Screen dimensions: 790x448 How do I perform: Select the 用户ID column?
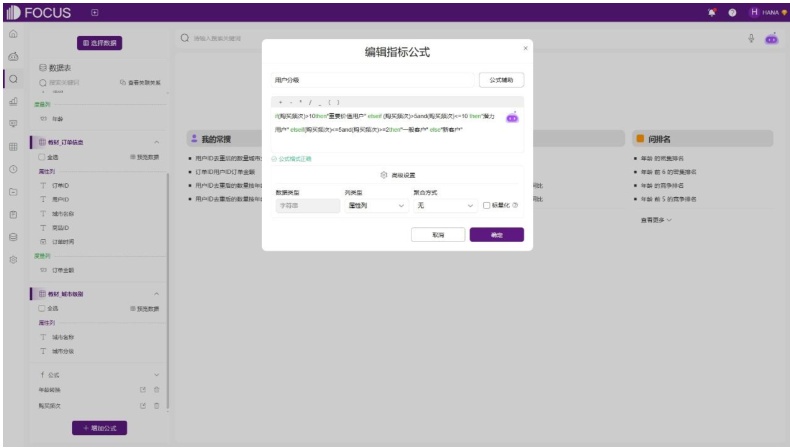(60, 200)
